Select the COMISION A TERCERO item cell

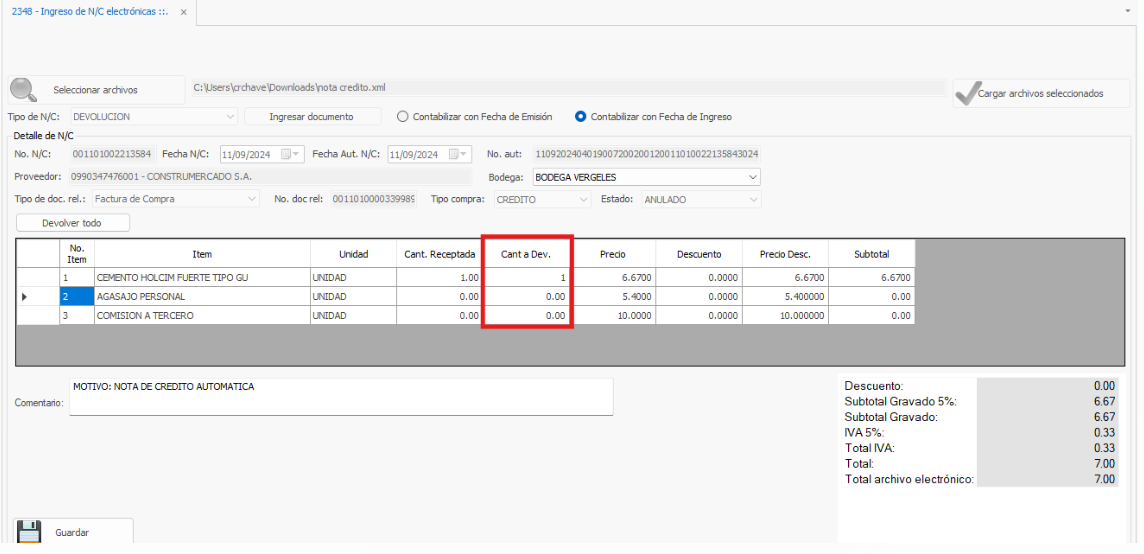point(201,316)
